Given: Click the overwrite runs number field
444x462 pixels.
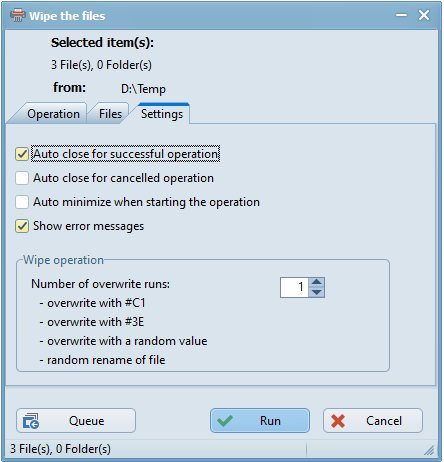Looking at the screenshot, I should 294,287.
